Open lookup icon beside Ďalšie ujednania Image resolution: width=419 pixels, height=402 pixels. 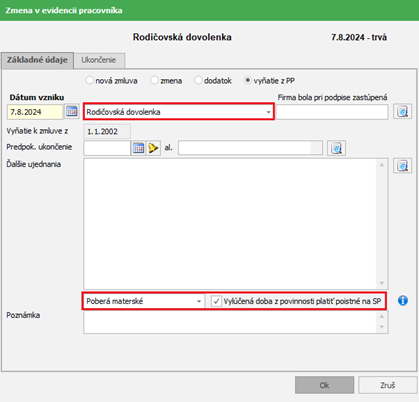[x=402, y=166]
